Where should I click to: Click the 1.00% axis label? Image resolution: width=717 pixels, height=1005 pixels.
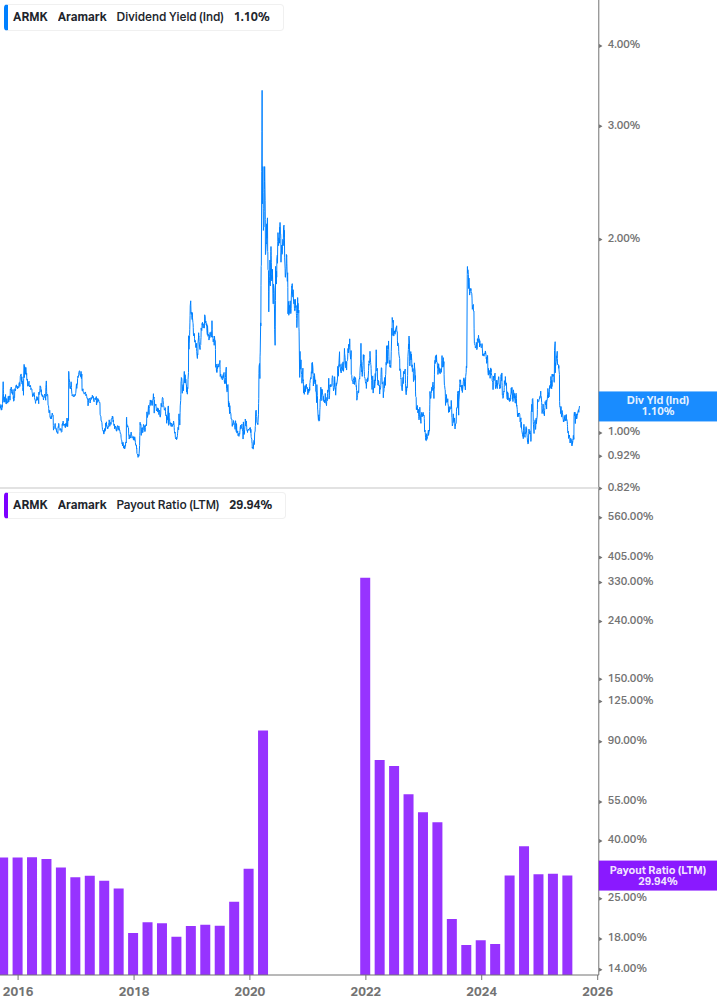(x=623, y=431)
